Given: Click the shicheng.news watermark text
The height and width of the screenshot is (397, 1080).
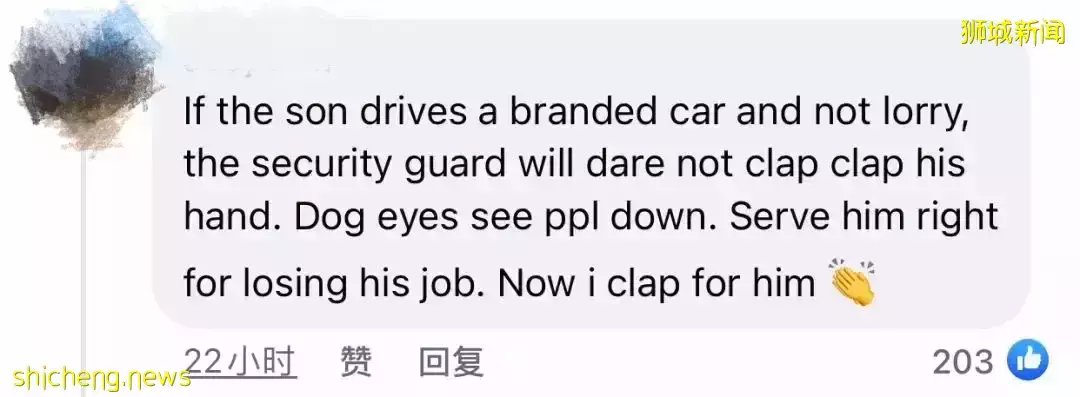Looking at the screenshot, I should [101, 378].
